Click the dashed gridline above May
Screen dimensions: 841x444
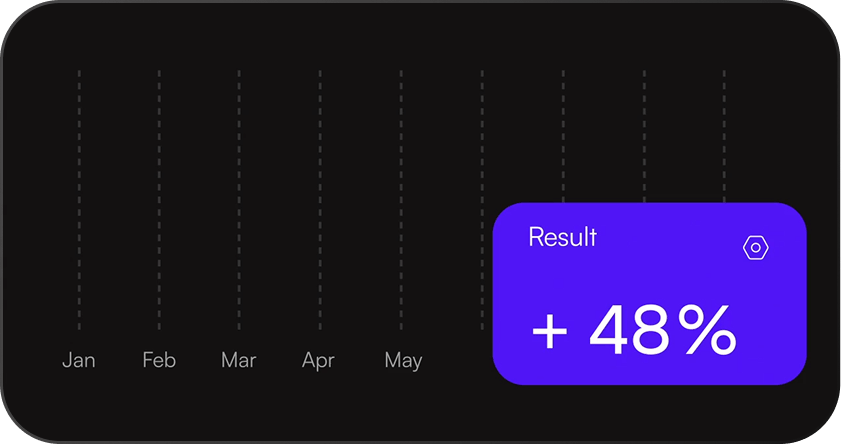(x=401, y=200)
